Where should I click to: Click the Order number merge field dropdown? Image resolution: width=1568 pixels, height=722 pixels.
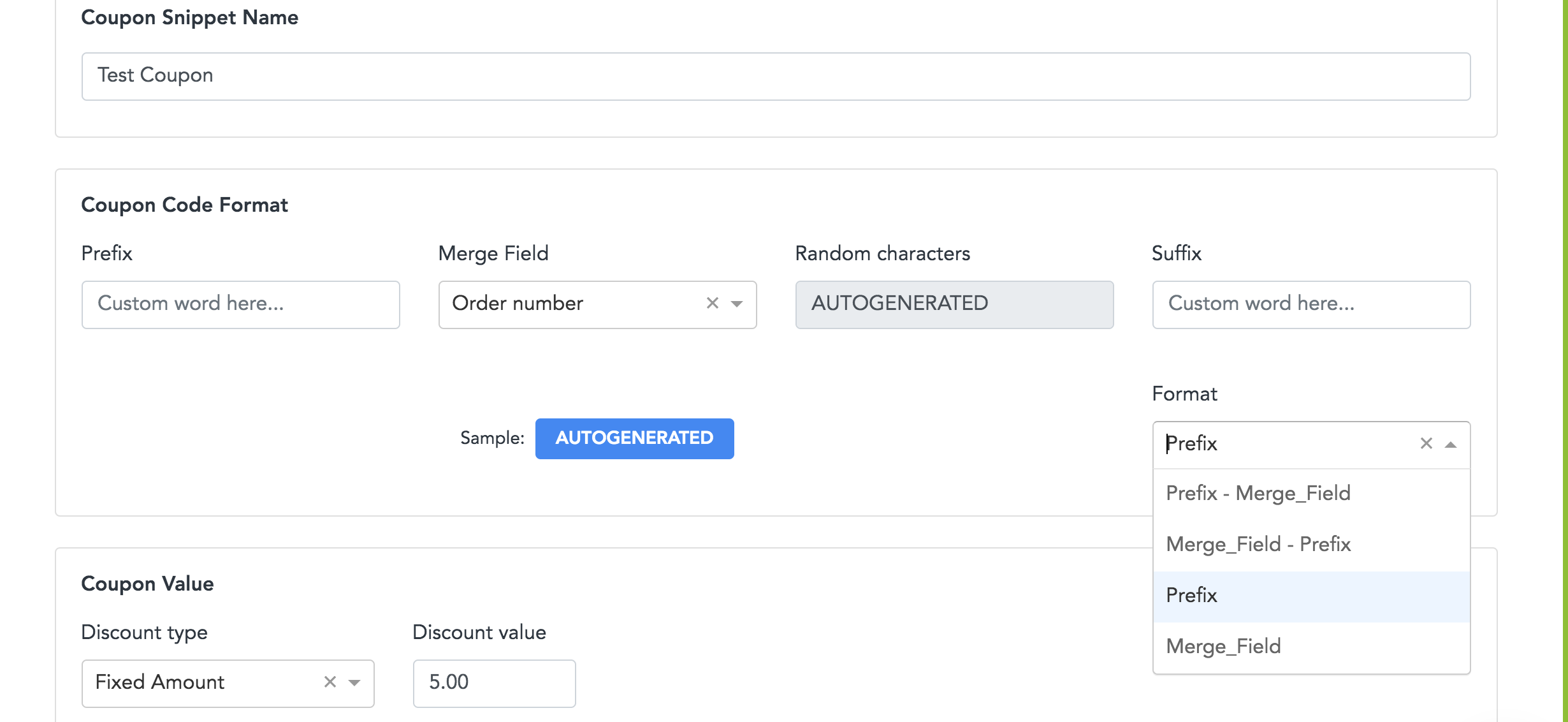[x=596, y=304]
